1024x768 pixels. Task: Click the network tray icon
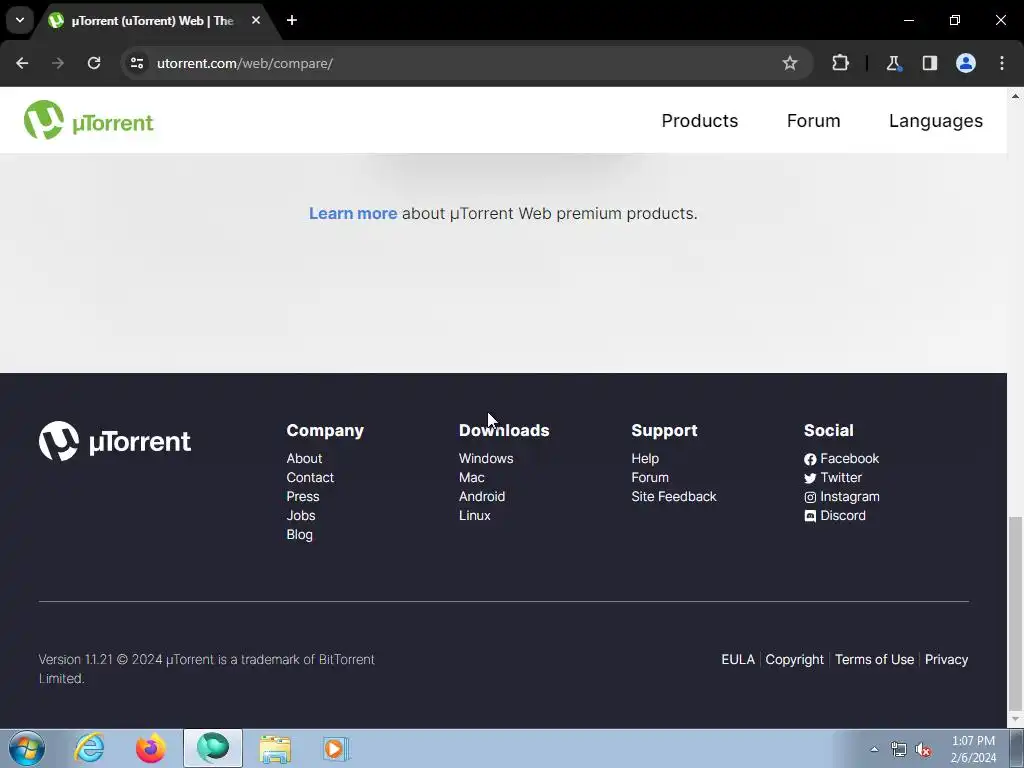899,750
